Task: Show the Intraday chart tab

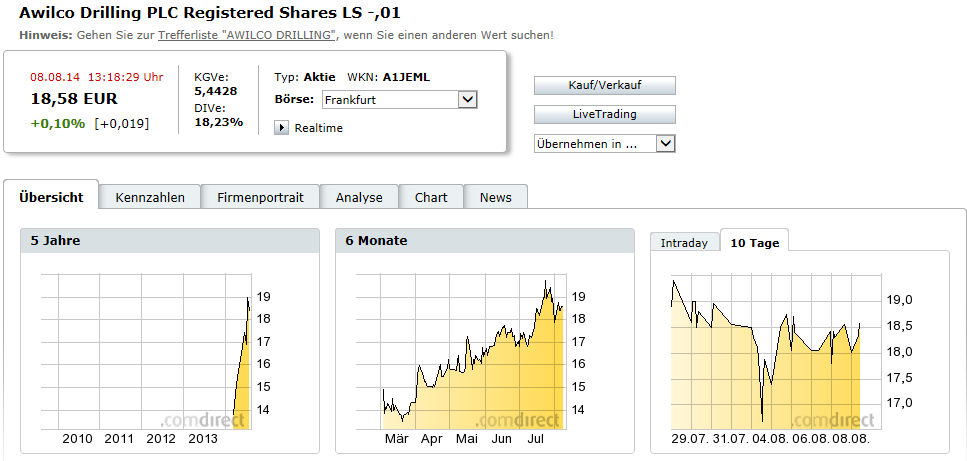Action: 684,243
